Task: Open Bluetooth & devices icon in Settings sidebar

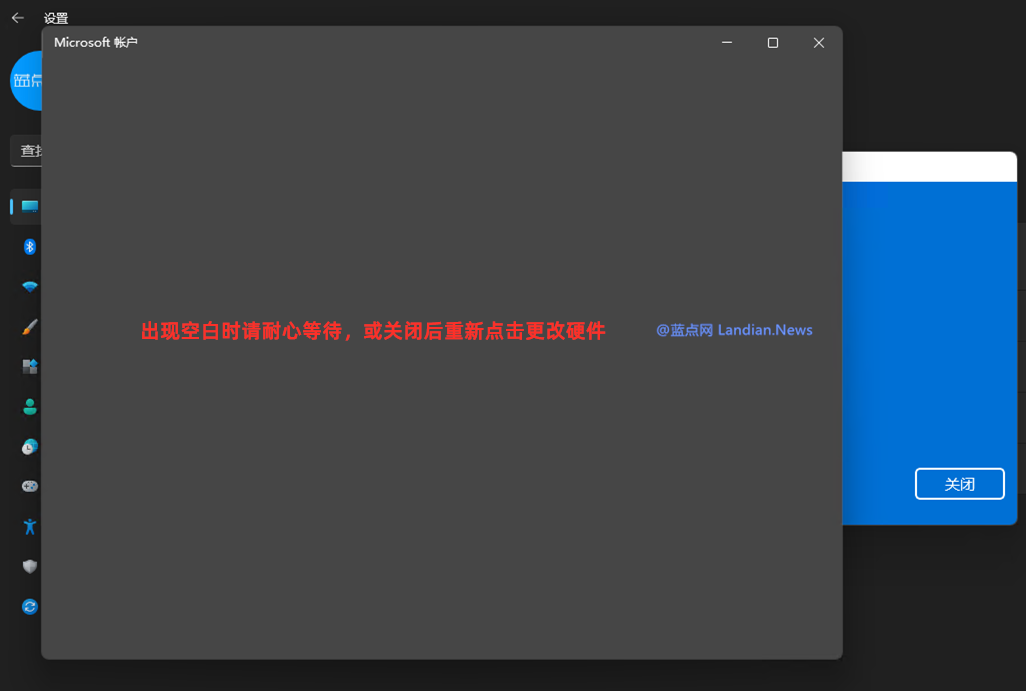Action: click(x=29, y=247)
